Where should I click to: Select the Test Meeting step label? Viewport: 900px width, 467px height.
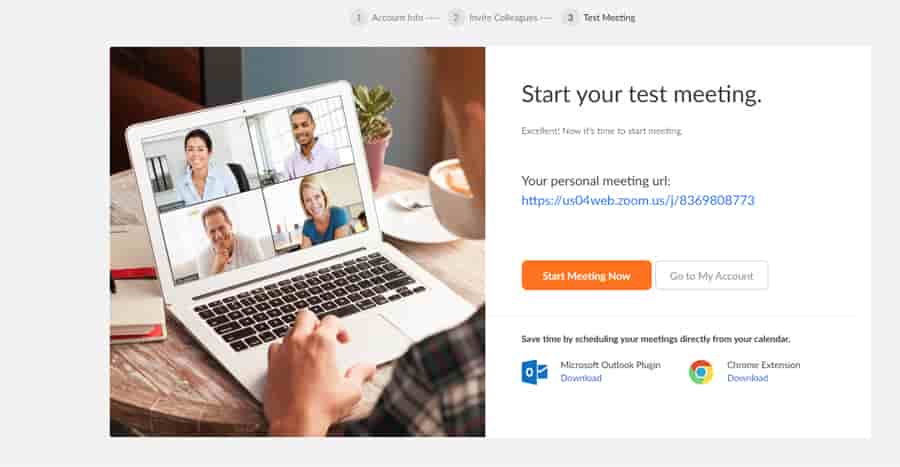[610, 18]
